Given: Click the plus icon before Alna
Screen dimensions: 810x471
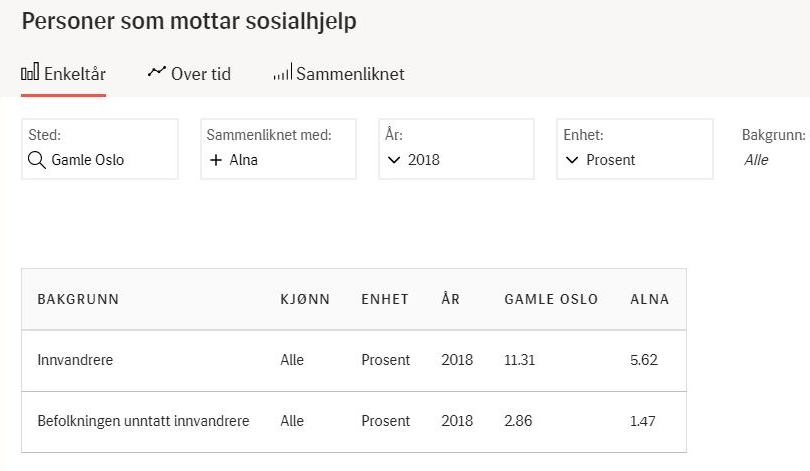Looking at the screenshot, I should (215, 160).
